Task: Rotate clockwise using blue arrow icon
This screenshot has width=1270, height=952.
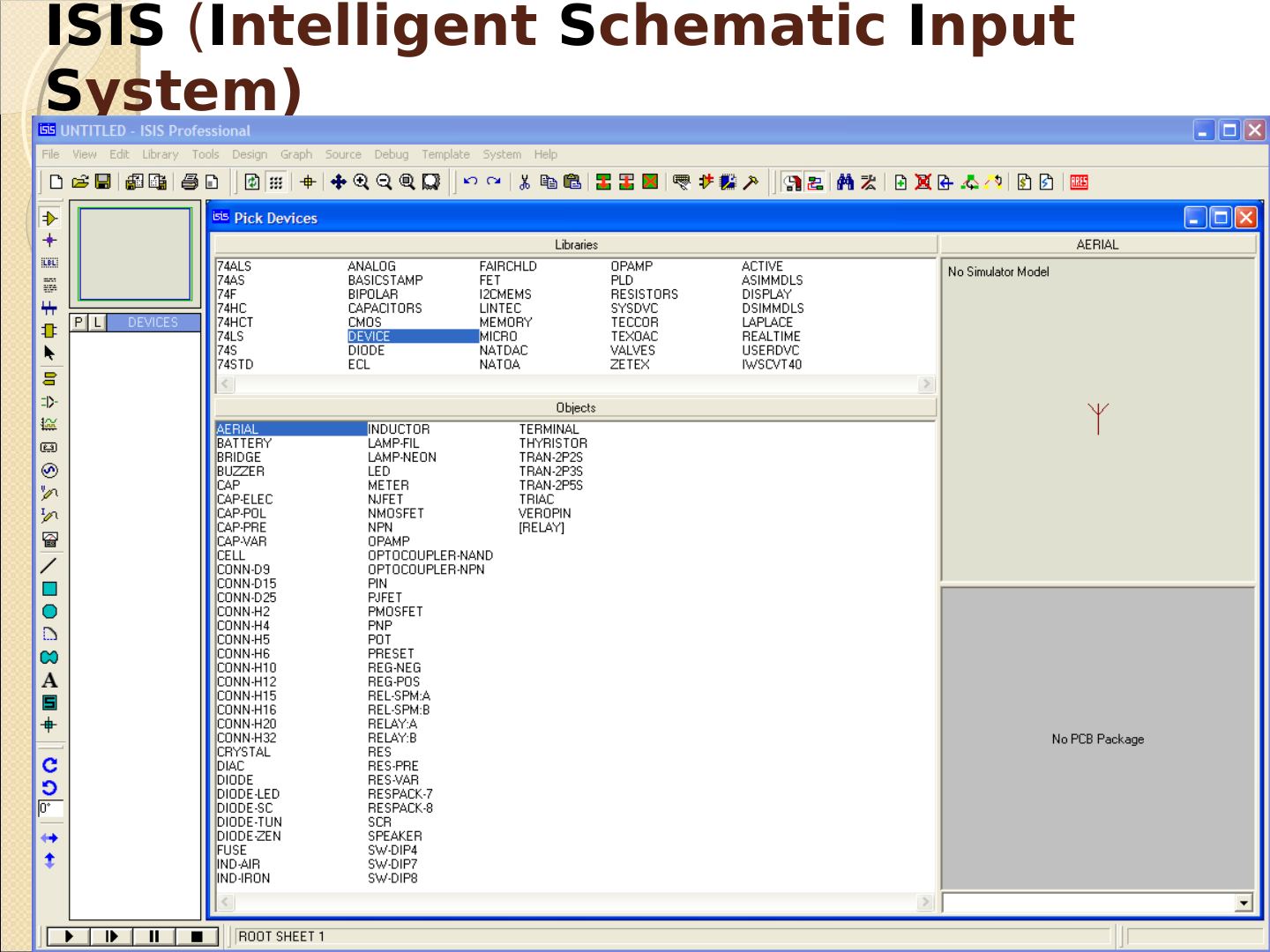Action: (x=49, y=765)
